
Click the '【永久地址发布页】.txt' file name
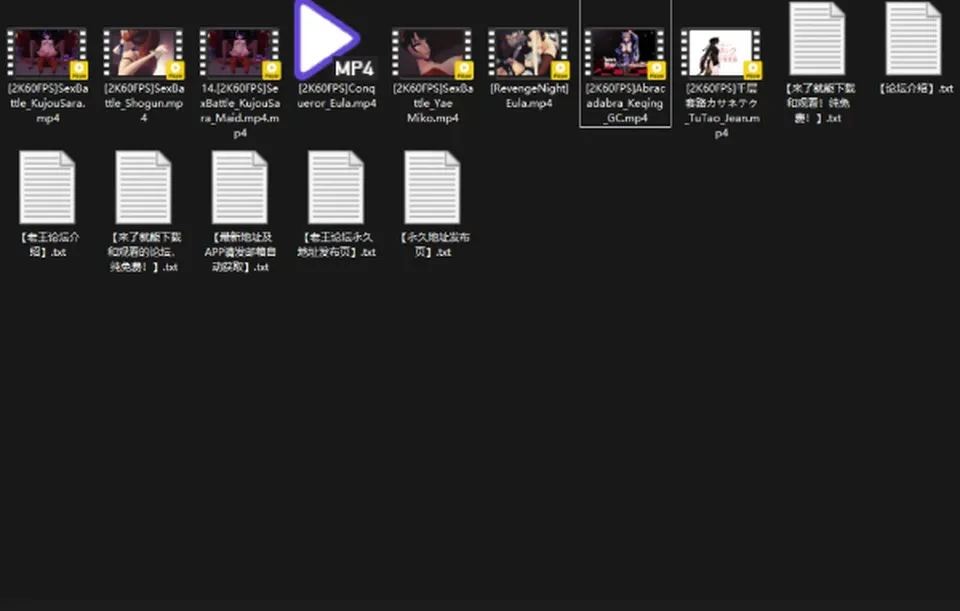click(x=433, y=244)
